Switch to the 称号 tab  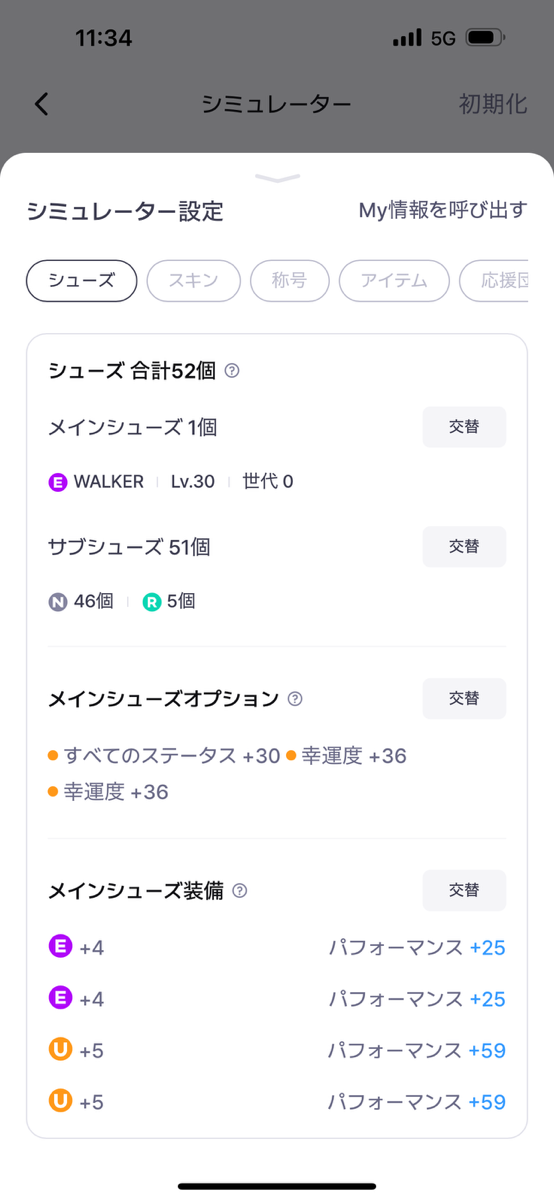coord(289,281)
